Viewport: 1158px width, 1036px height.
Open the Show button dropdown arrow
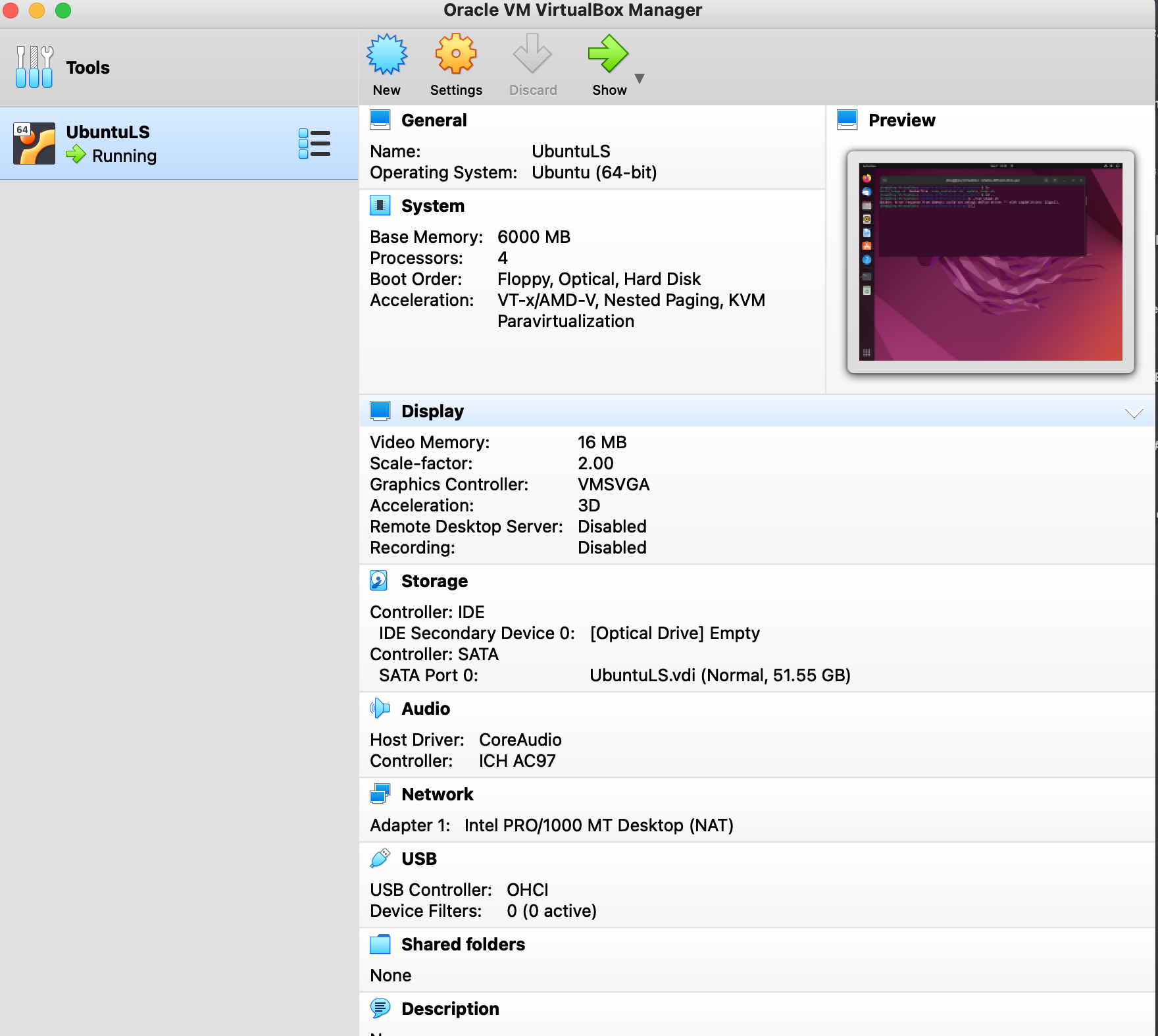(x=640, y=78)
